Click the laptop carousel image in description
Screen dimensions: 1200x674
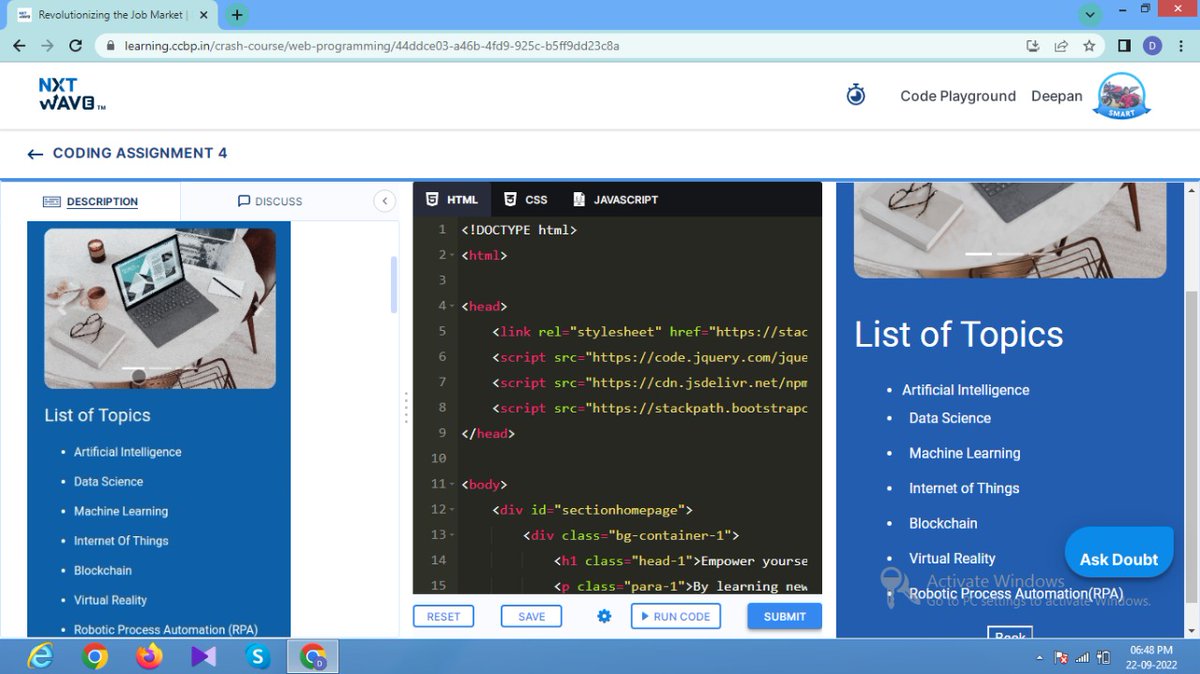pyautogui.click(x=160, y=308)
